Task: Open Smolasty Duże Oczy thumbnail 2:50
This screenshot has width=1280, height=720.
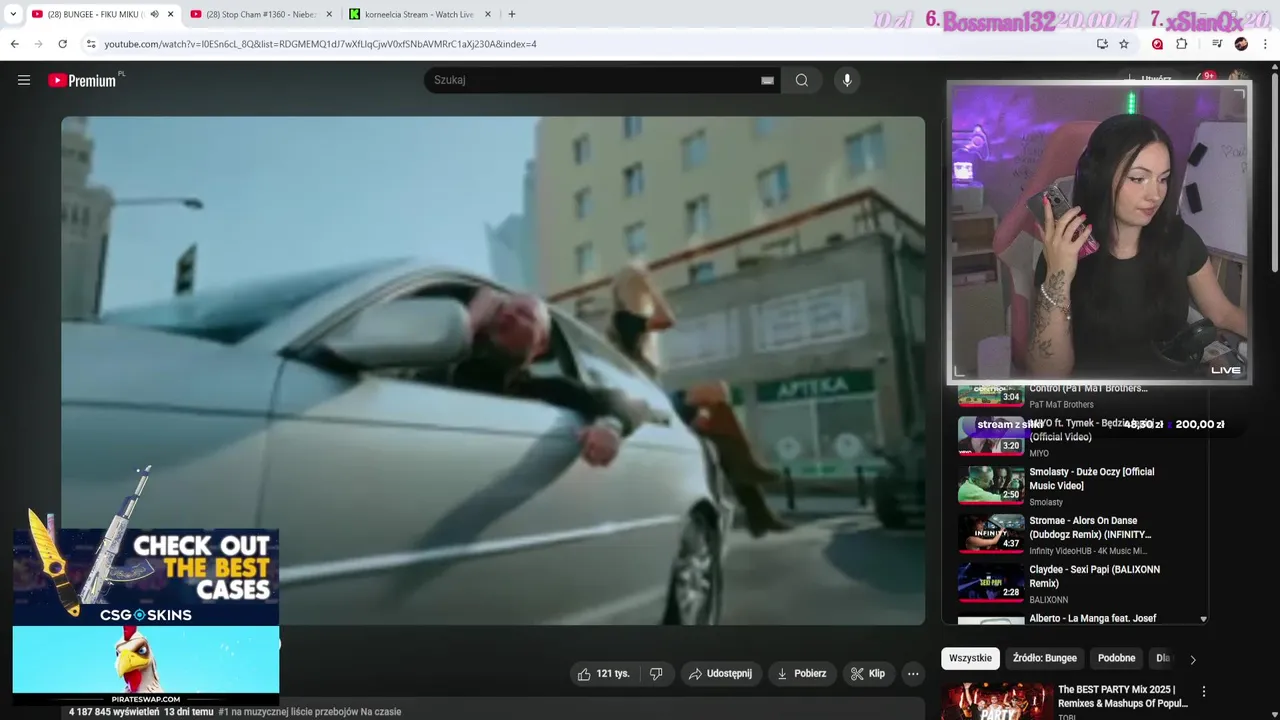Action: [991, 485]
